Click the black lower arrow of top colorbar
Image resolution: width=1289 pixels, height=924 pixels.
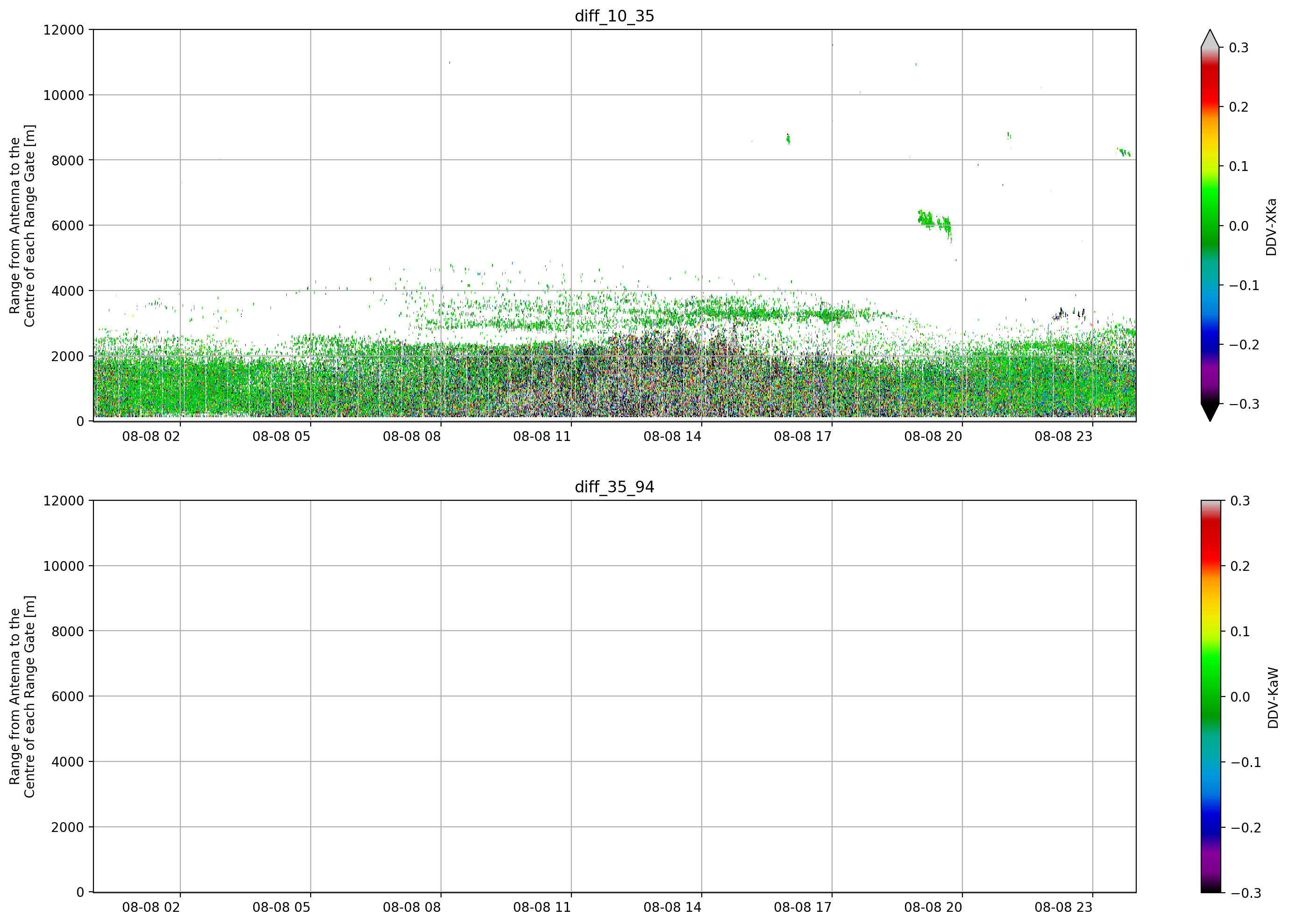pyautogui.click(x=1210, y=412)
